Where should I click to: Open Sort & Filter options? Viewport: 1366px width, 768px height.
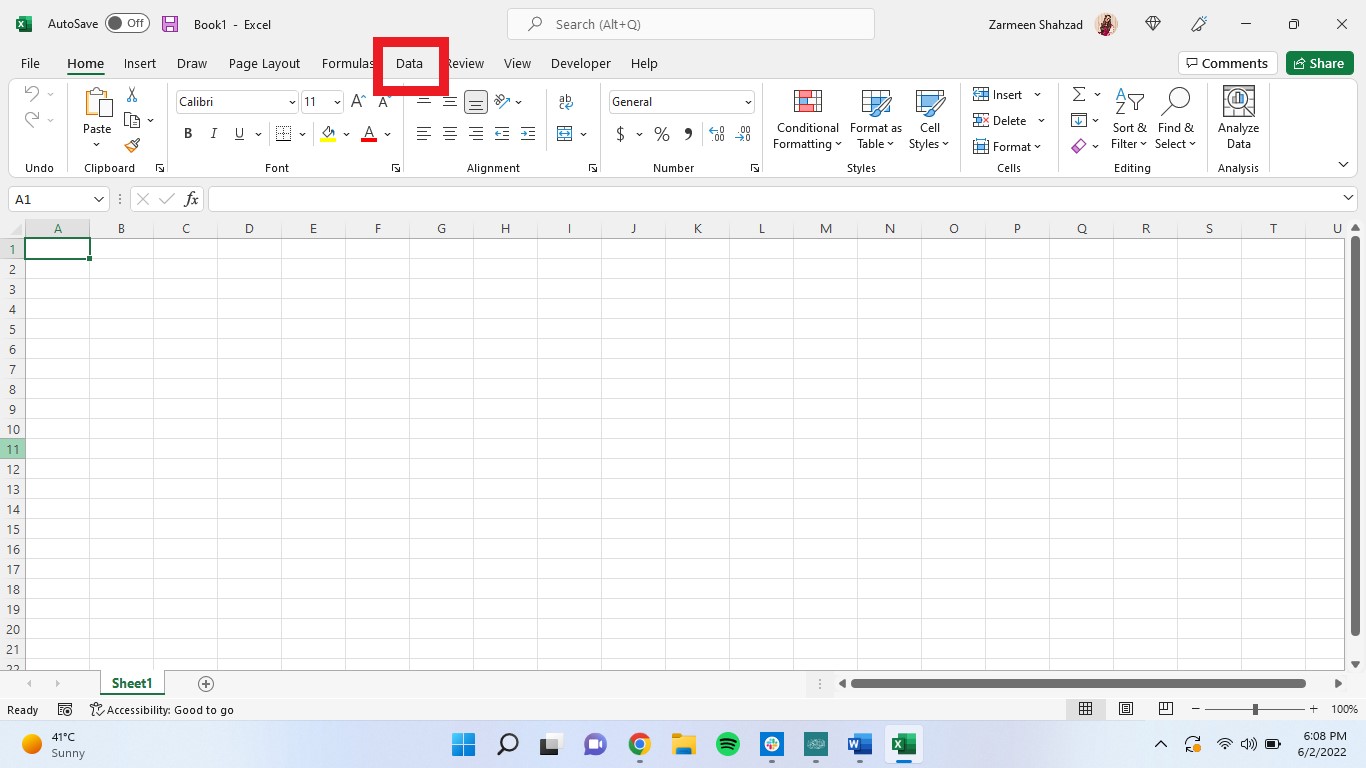[x=1129, y=120]
